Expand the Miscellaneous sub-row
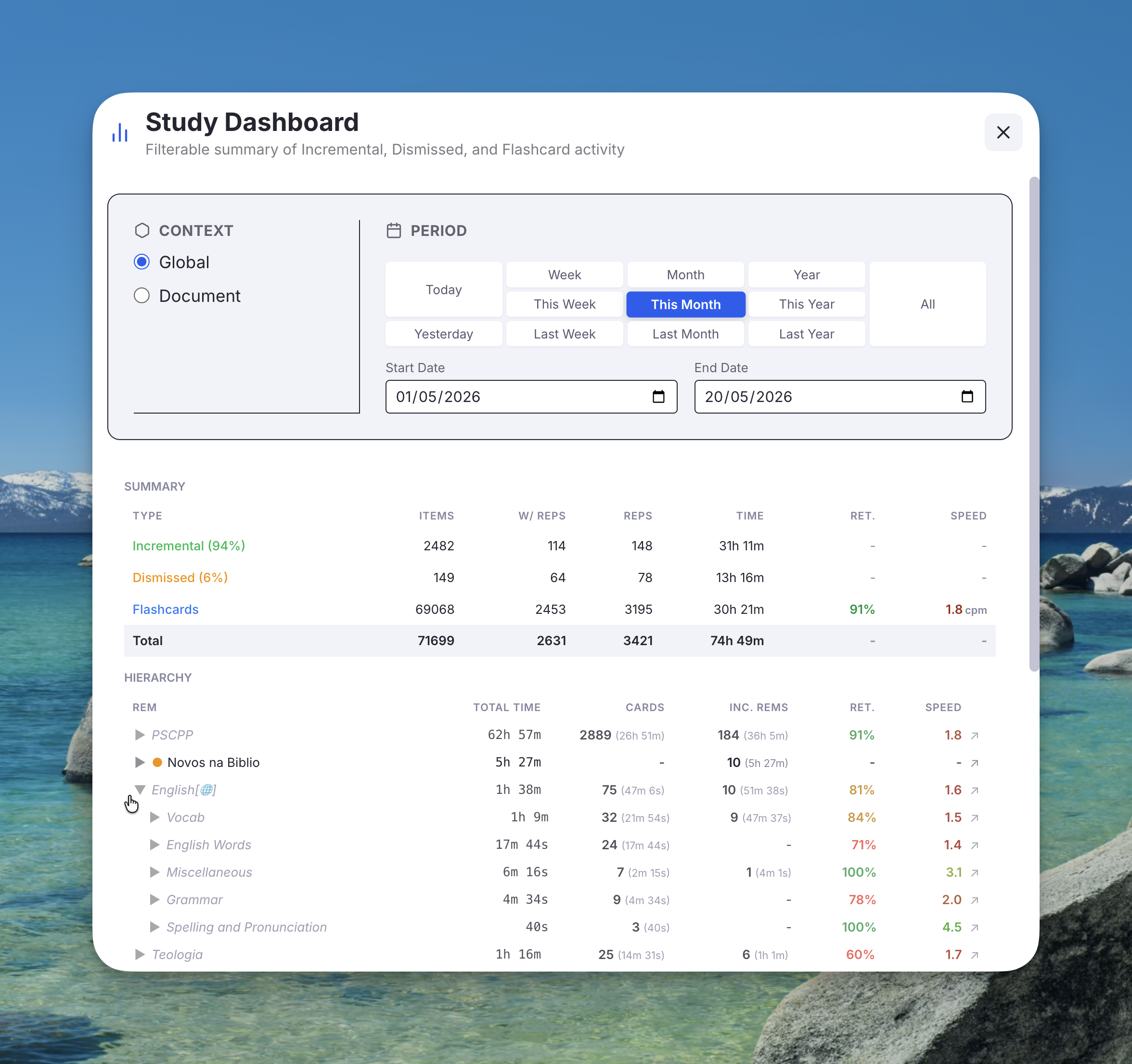Screen dimensions: 1132x1064 point(154,872)
